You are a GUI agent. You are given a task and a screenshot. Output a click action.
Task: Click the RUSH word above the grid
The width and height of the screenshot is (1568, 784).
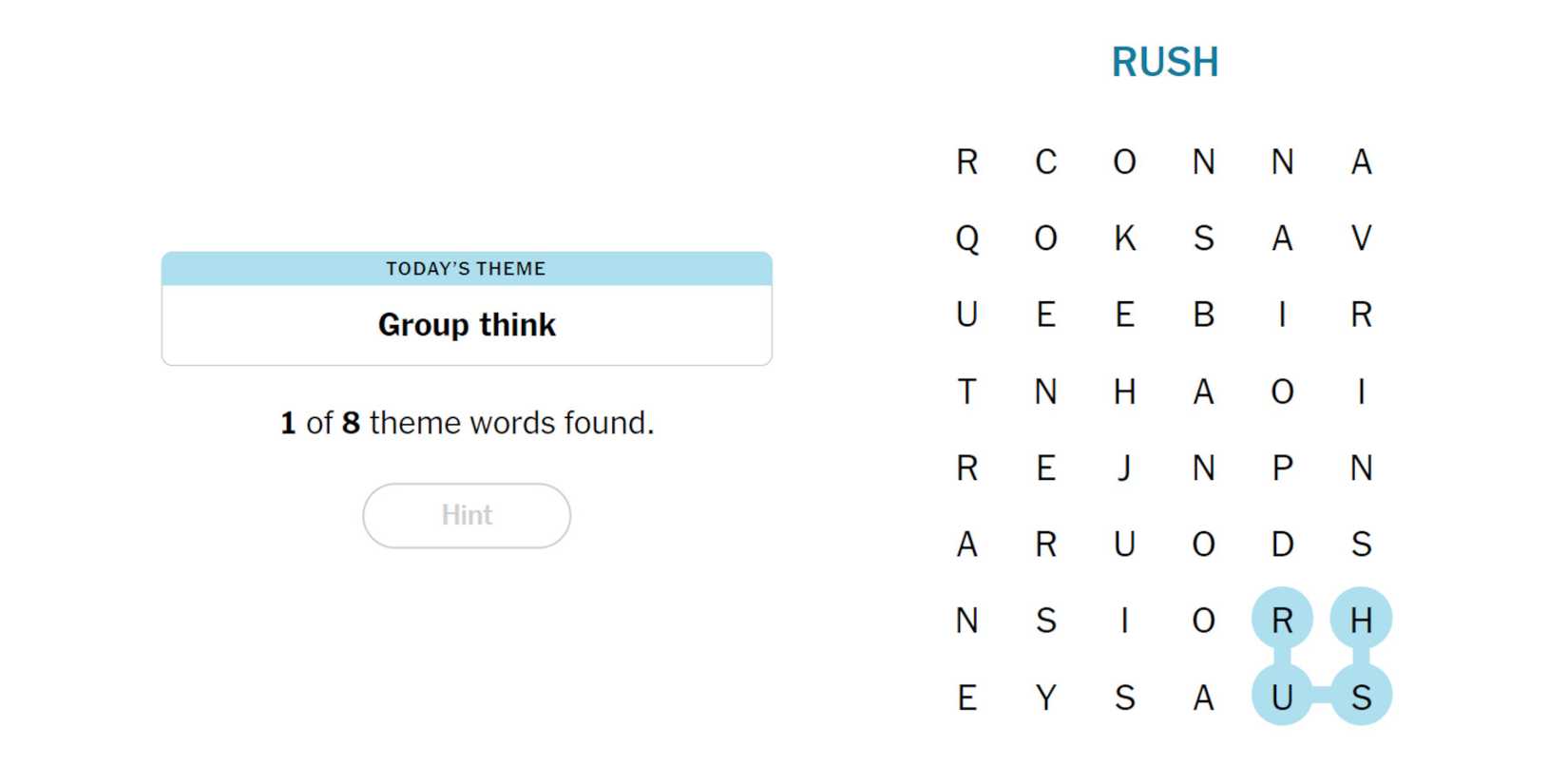(1164, 62)
